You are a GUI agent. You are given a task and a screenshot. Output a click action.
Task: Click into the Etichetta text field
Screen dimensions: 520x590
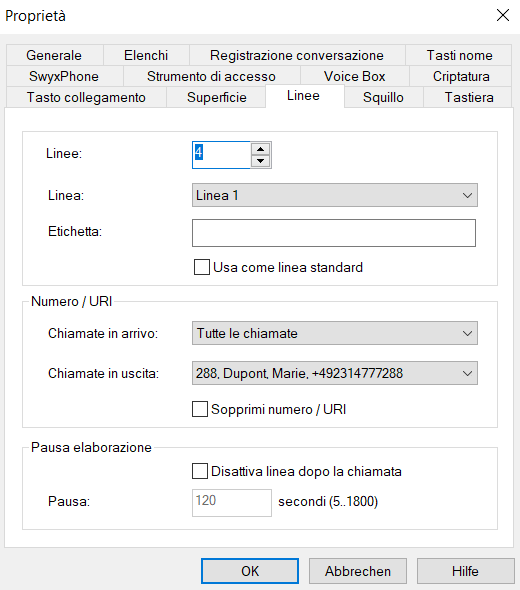tap(334, 233)
